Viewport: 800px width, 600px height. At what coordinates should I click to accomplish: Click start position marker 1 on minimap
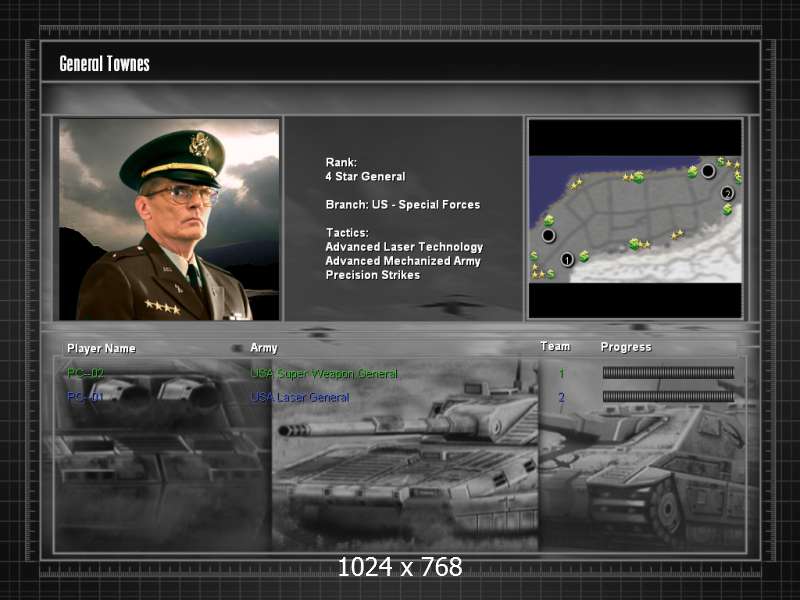pos(567,259)
